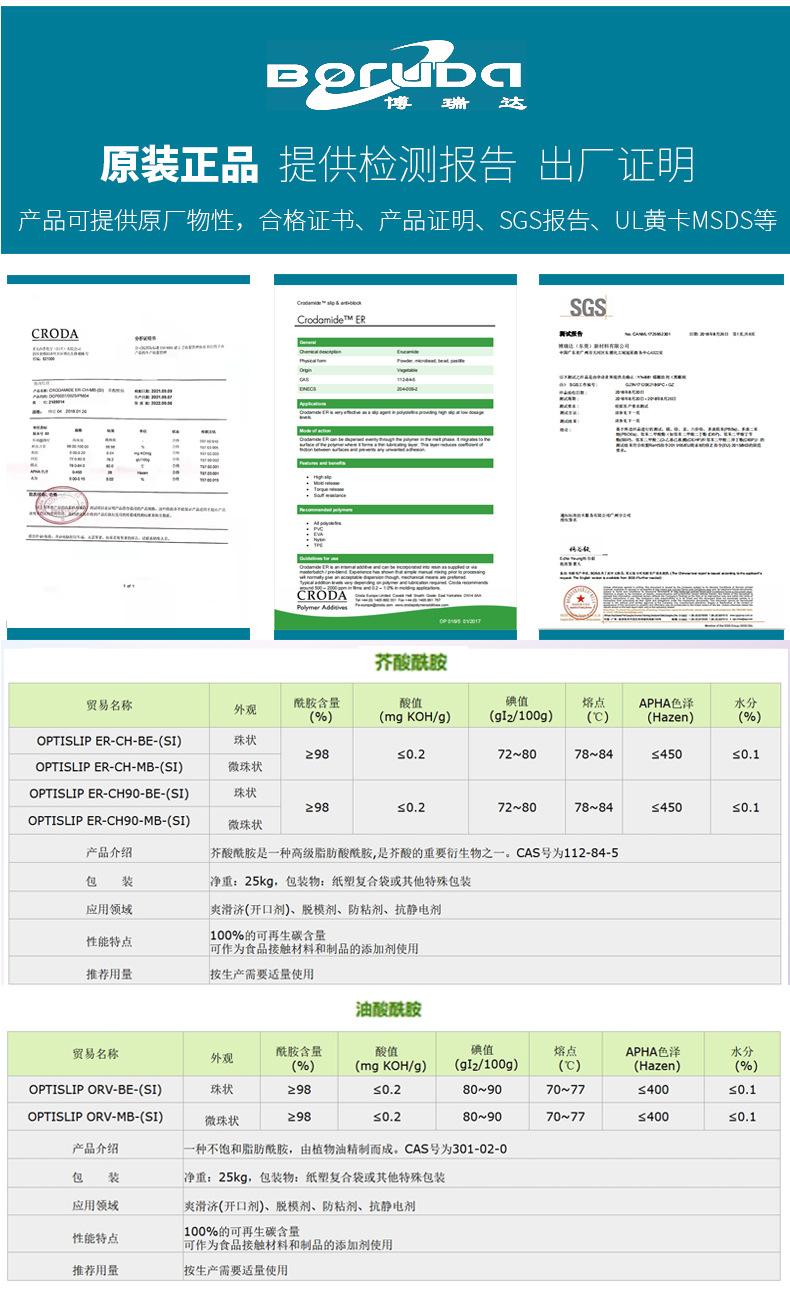Click 70~77 melting point in ORV-MB-(SI) row
This screenshot has width=790, height=1305.
pos(565,1116)
